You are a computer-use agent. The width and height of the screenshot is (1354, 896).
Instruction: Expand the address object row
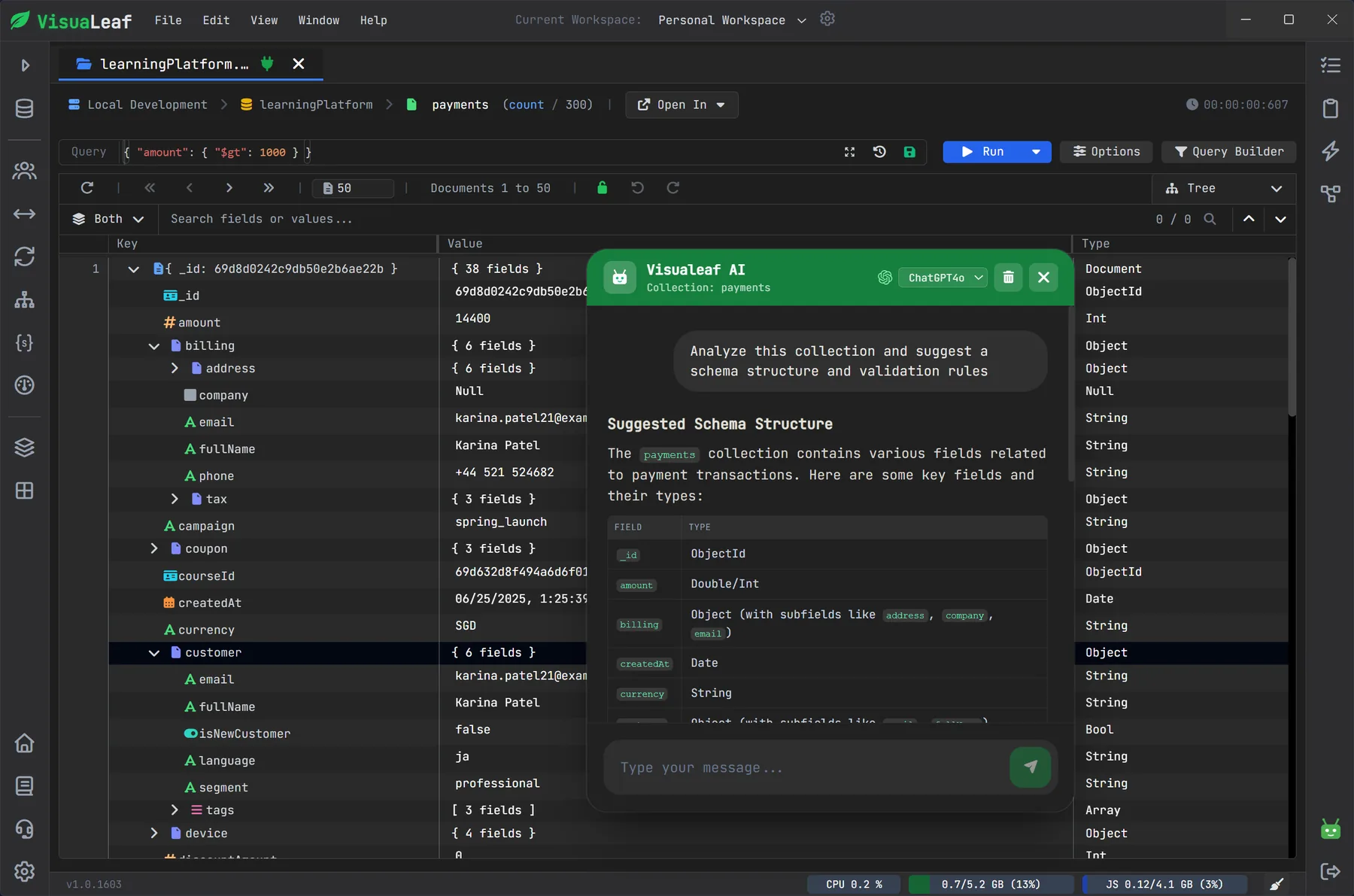point(175,369)
